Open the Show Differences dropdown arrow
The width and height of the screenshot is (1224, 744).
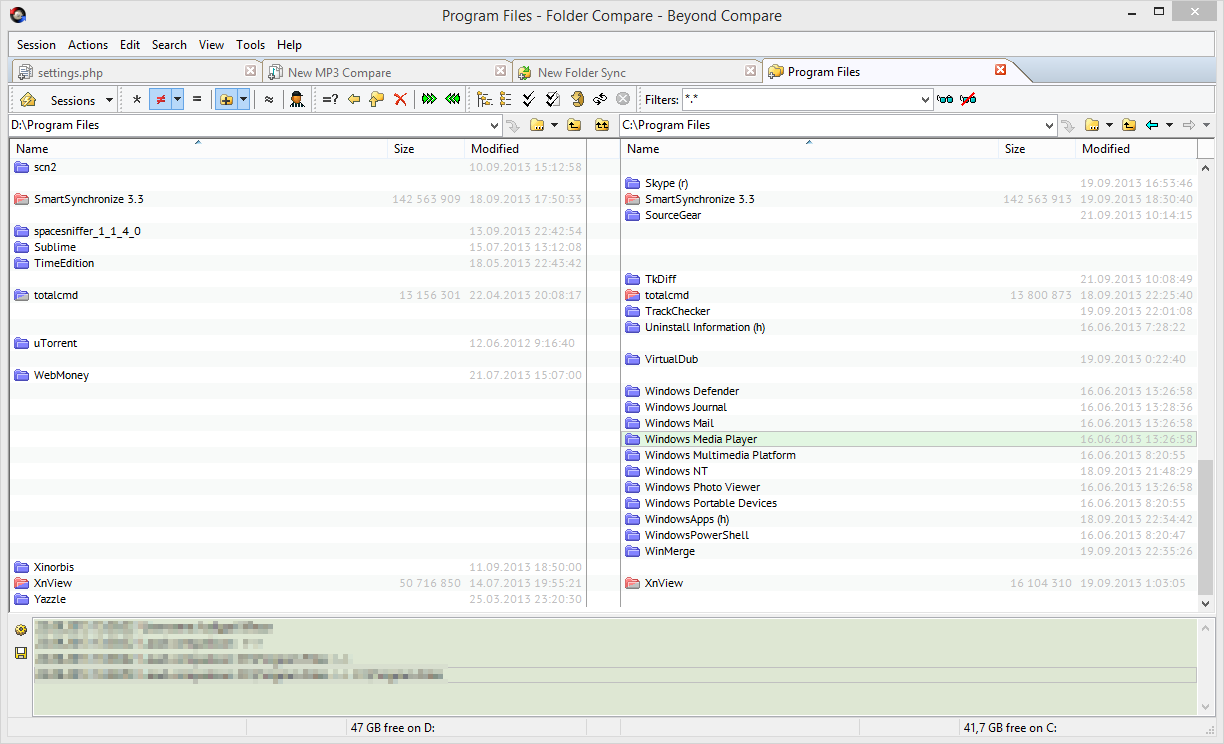tap(177, 100)
